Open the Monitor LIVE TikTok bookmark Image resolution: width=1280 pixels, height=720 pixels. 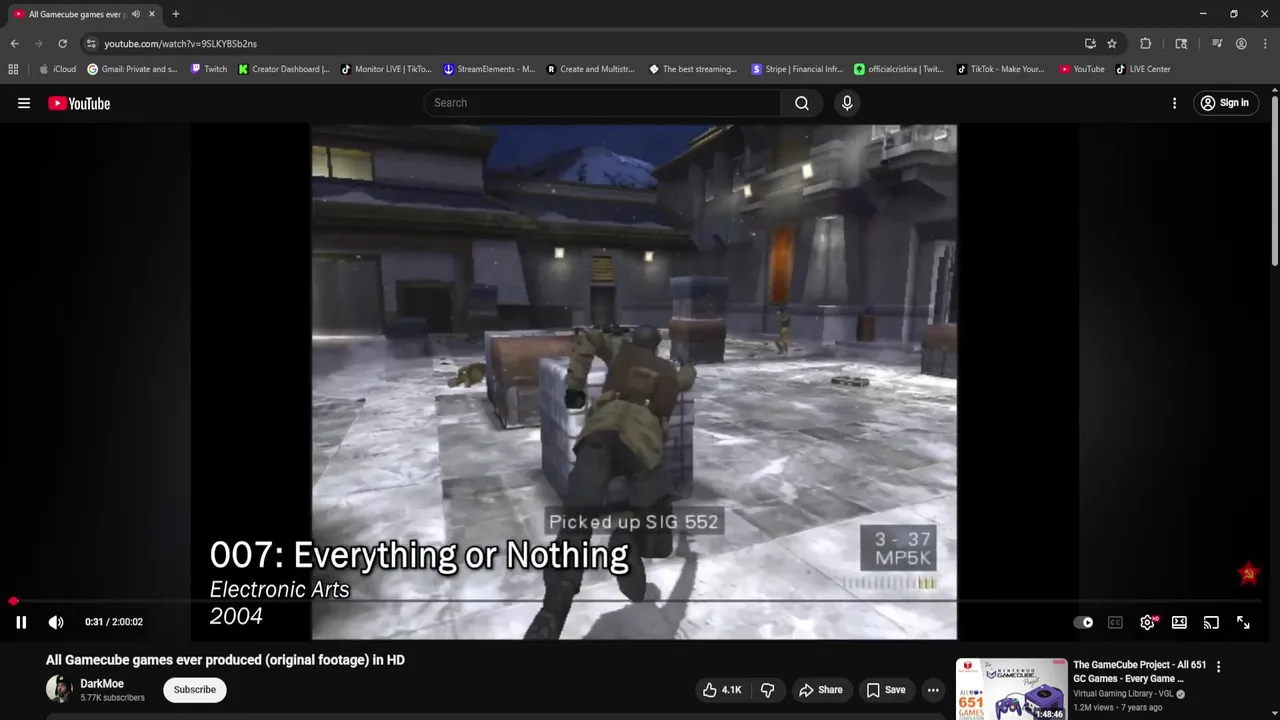[386, 69]
